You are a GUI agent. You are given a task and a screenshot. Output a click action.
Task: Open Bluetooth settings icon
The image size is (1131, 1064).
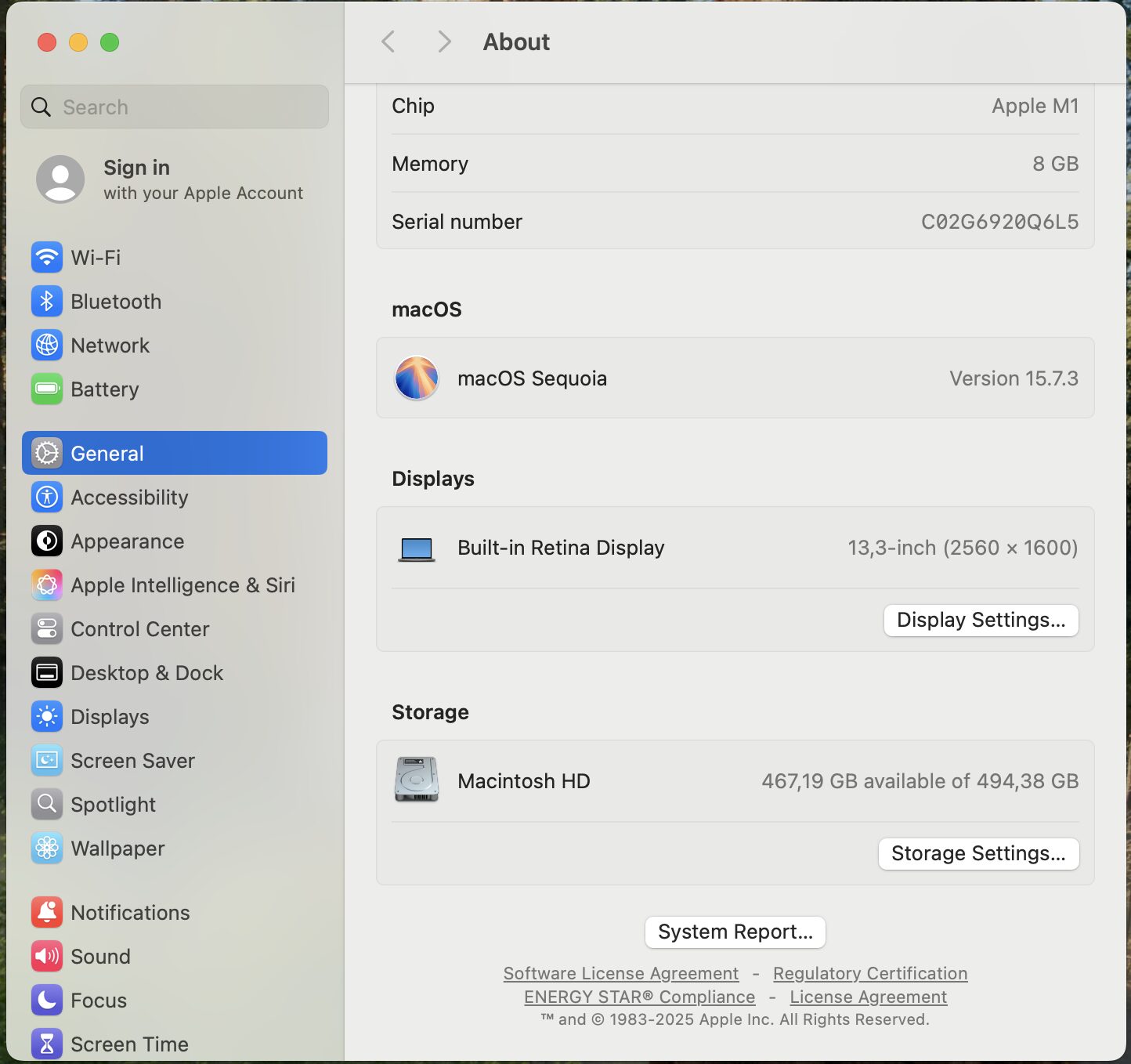tap(47, 302)
